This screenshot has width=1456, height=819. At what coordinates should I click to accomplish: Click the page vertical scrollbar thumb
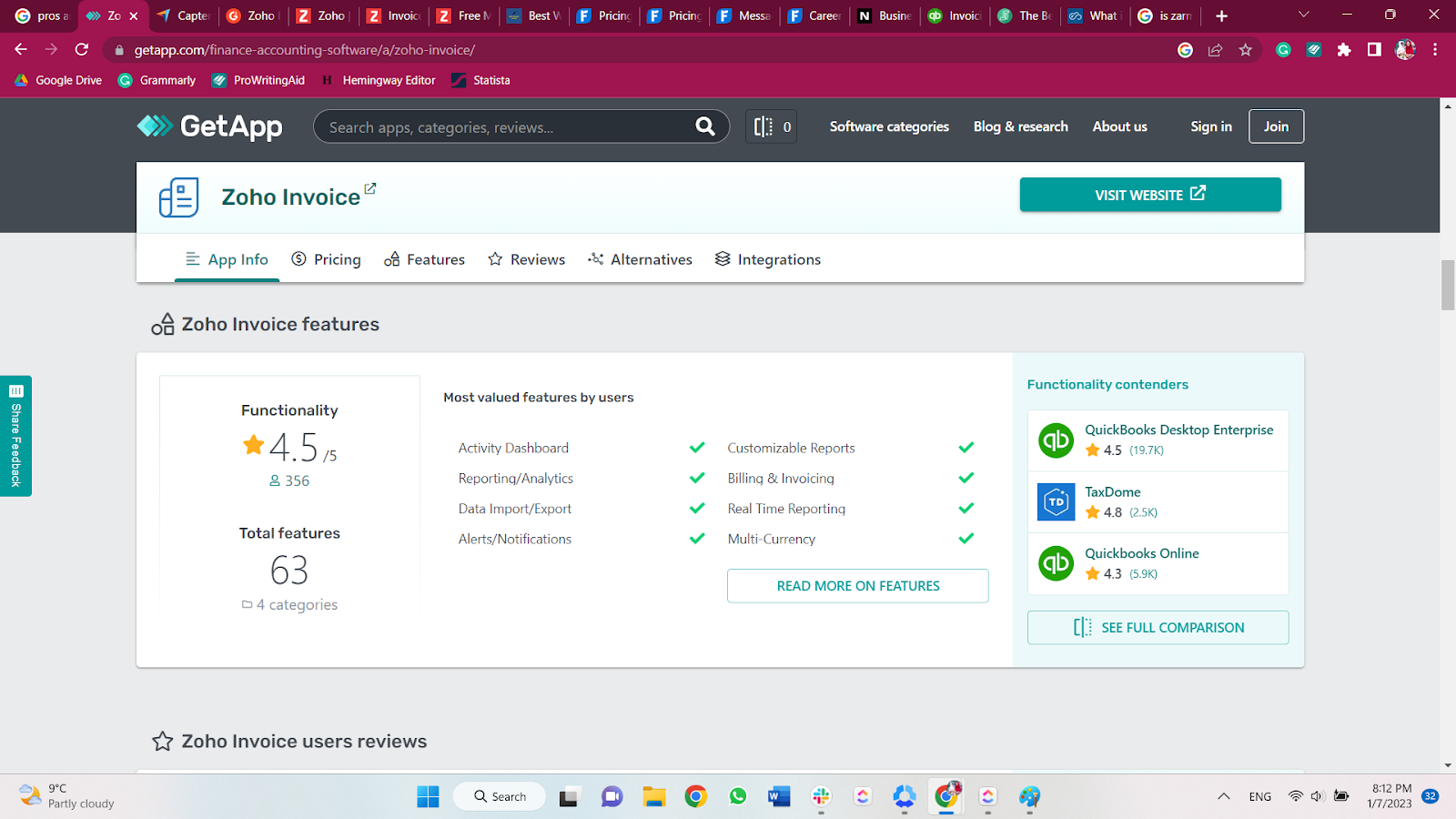pyautogui.click(x=1448, y=285)
